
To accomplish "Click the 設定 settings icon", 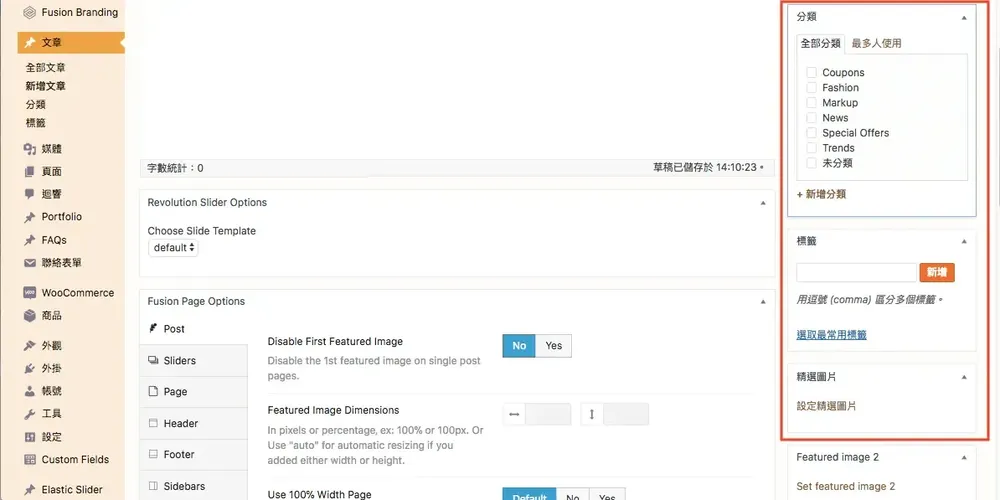I will point(29,437).
